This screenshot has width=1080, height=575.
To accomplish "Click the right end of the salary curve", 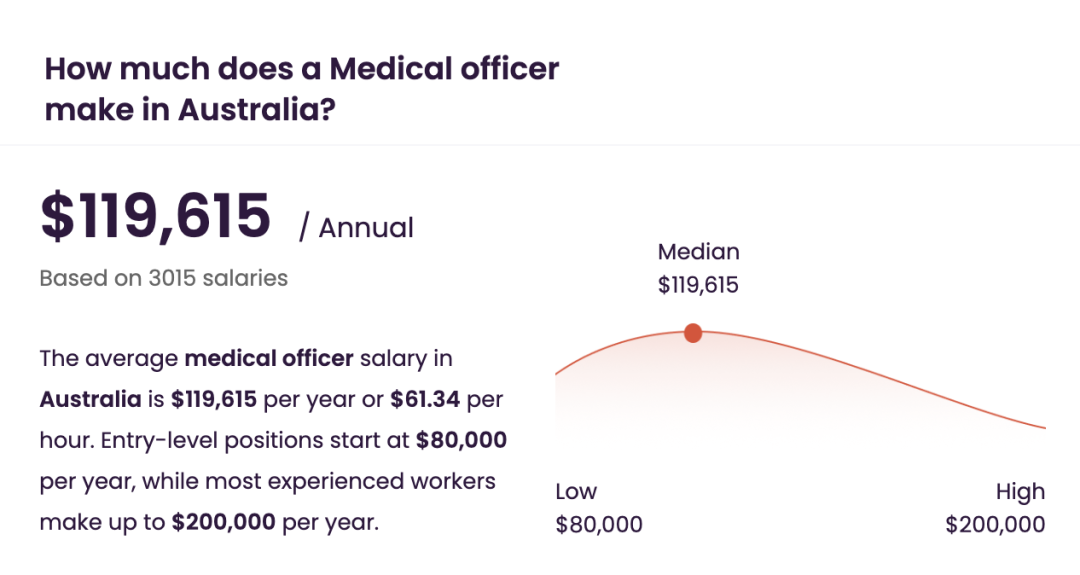I will pos(1042,427).
